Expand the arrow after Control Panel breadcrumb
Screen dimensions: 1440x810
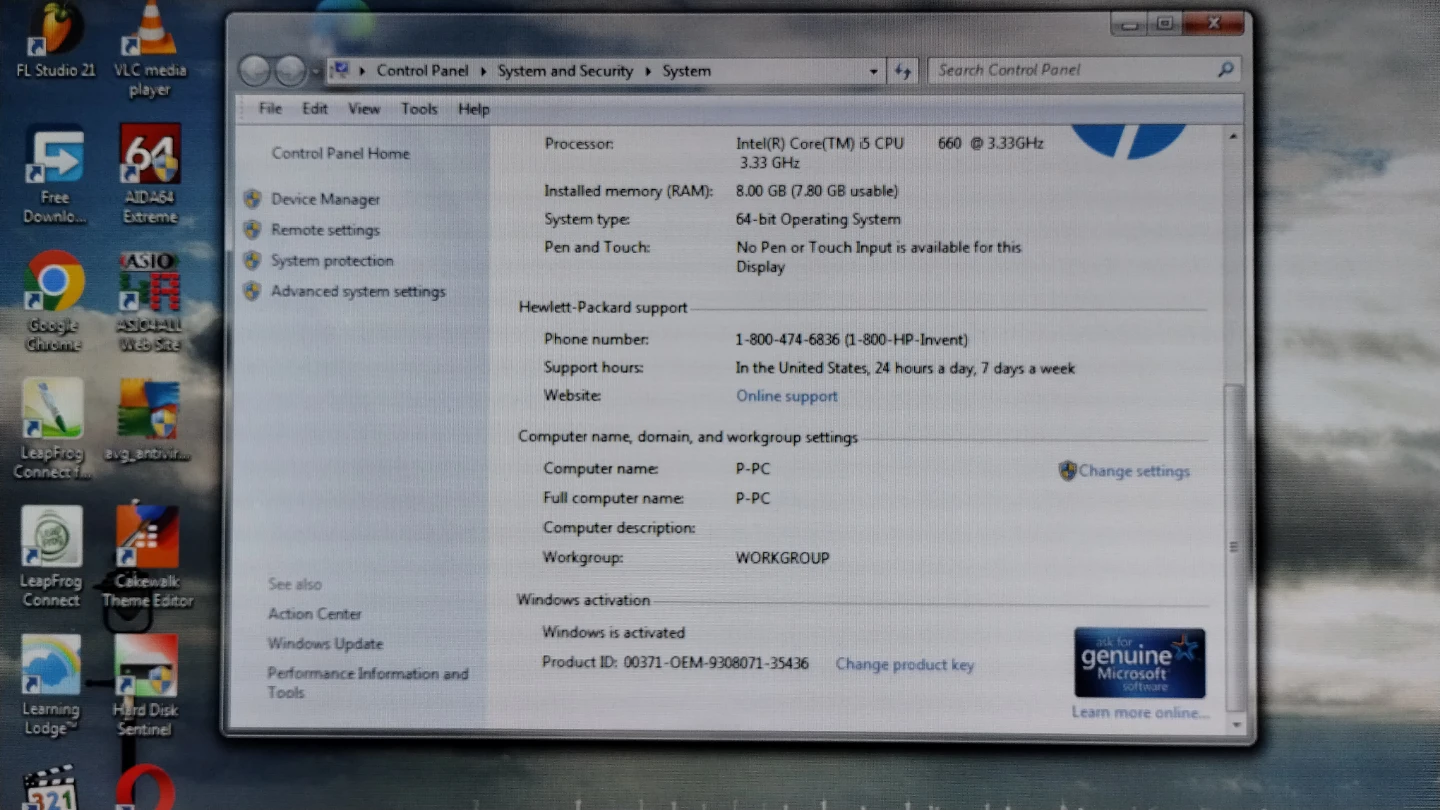point(484,71)
